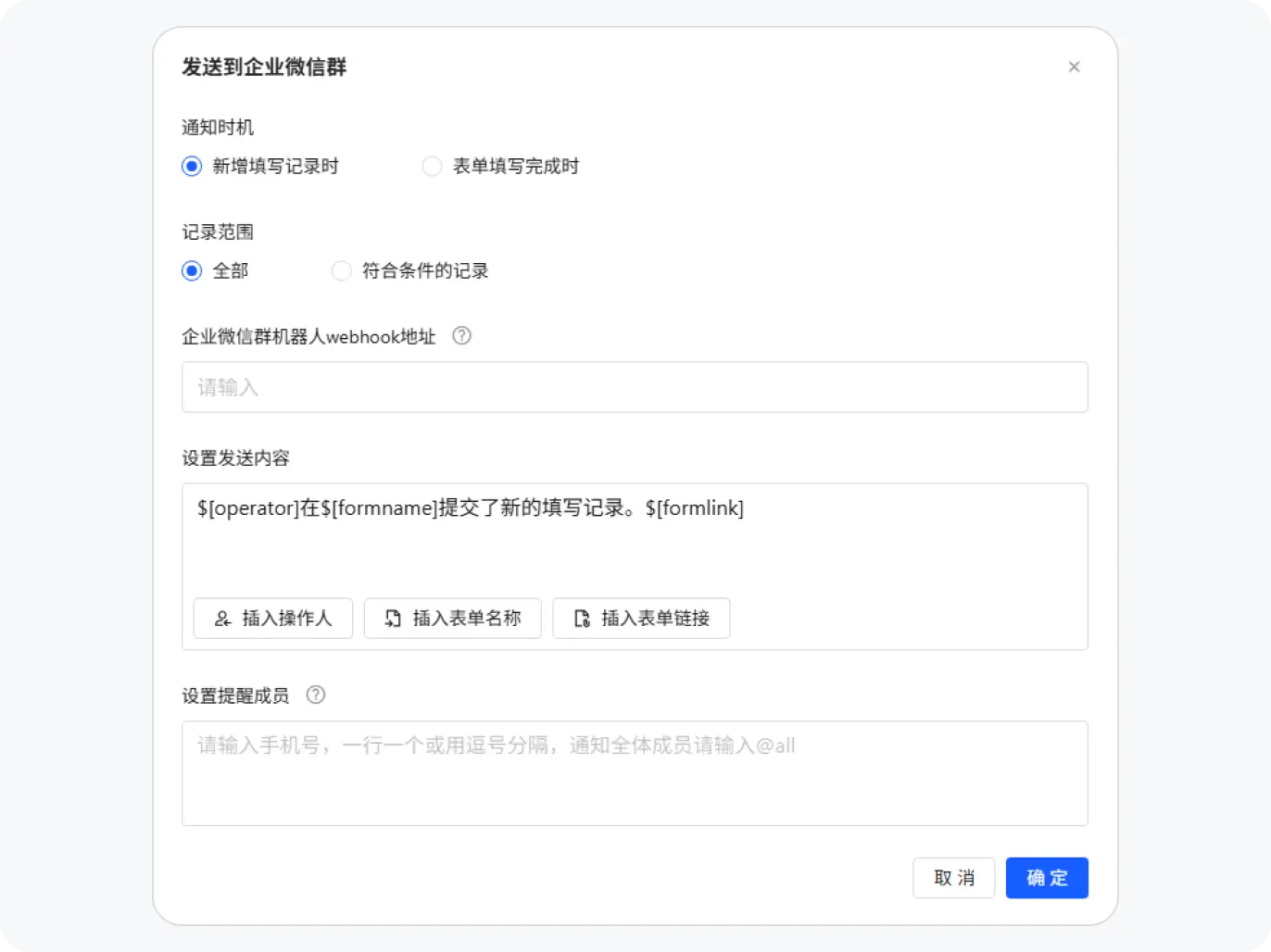This screenshot has width=1271, height=952.
Task: Insert form link via 插入表单链接 button
Action: [641, 619]
